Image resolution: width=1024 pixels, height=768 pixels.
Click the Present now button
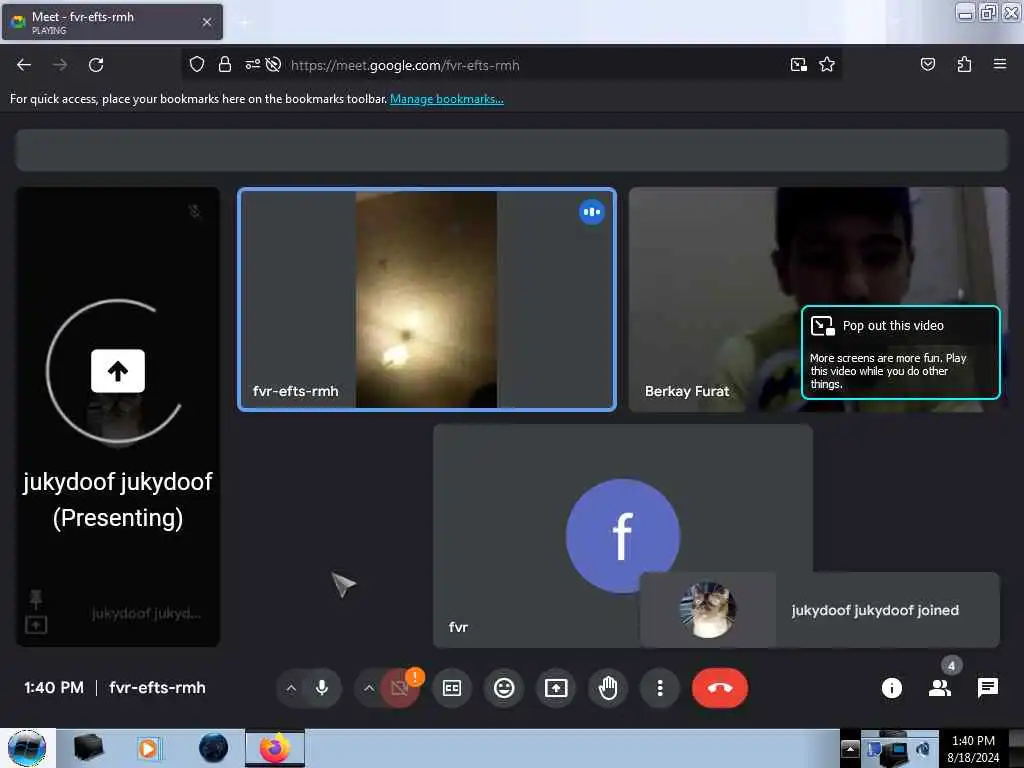tap(556, 688)
